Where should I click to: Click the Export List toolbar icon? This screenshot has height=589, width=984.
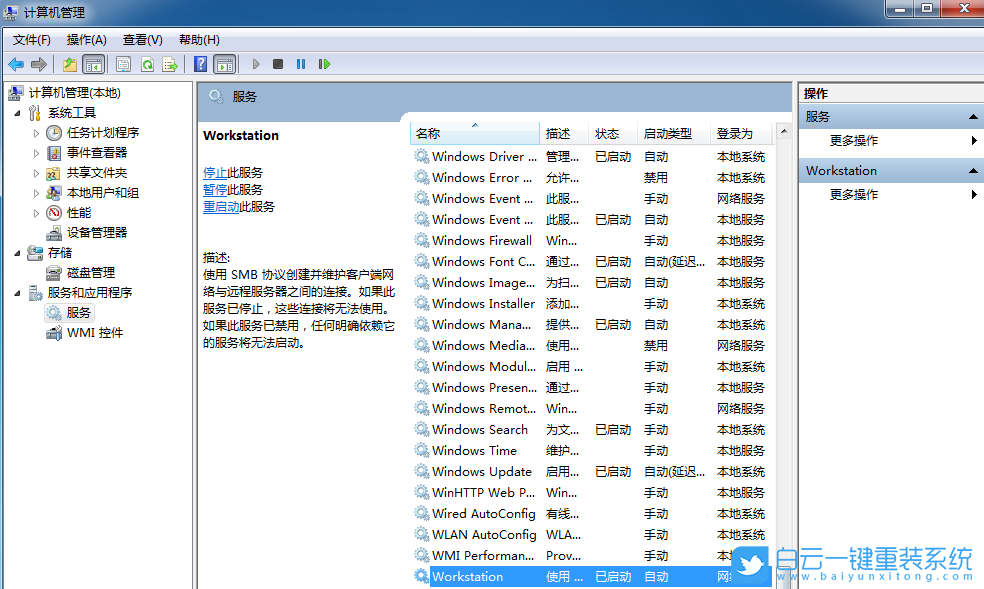pos(171,64)
